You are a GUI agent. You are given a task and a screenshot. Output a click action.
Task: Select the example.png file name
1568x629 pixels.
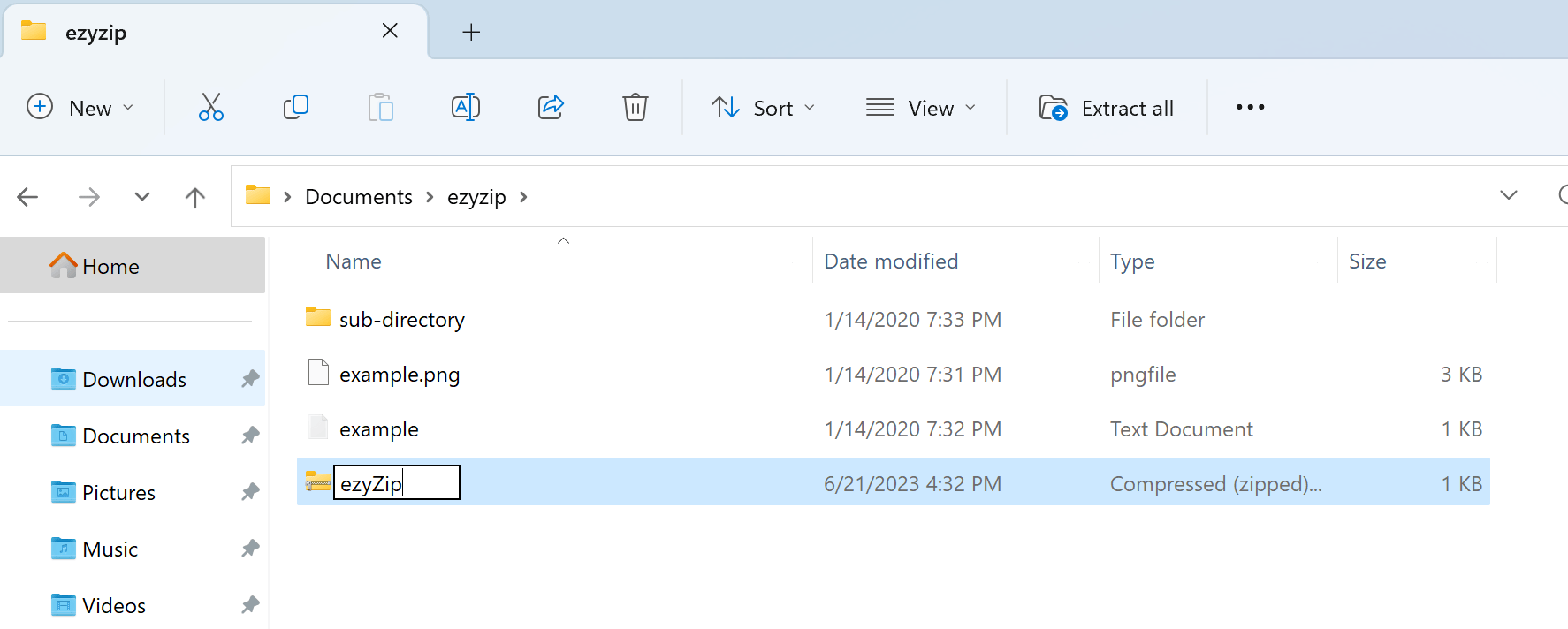coord(400,375)
